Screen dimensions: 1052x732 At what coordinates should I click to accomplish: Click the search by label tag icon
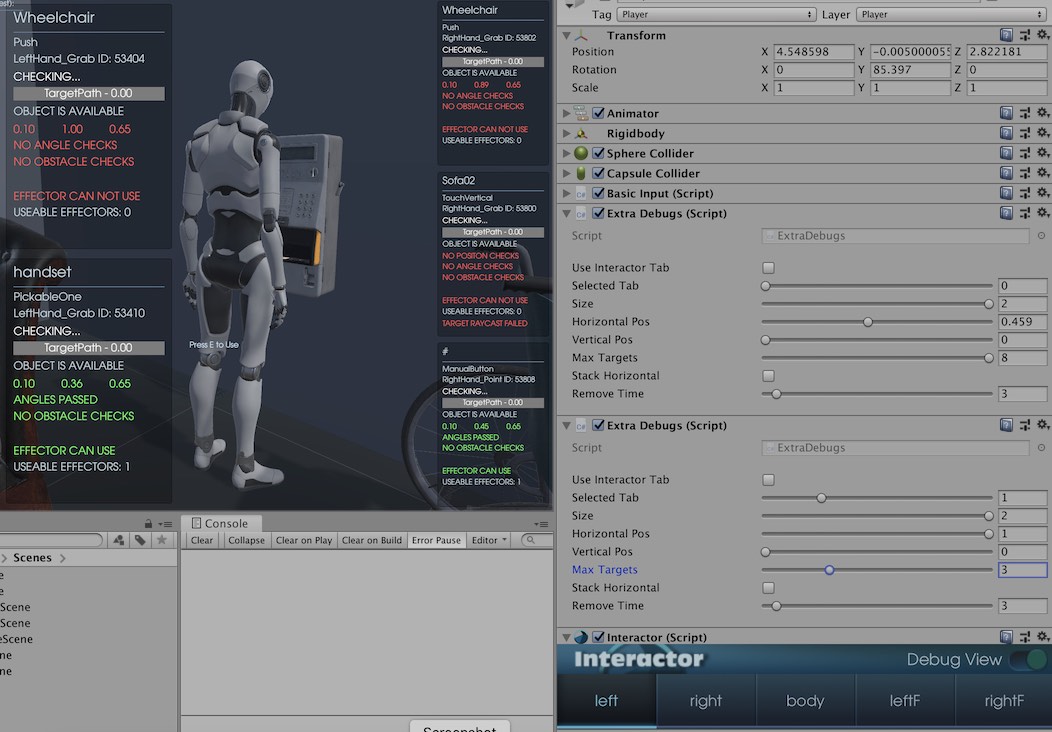click(140, 540)
